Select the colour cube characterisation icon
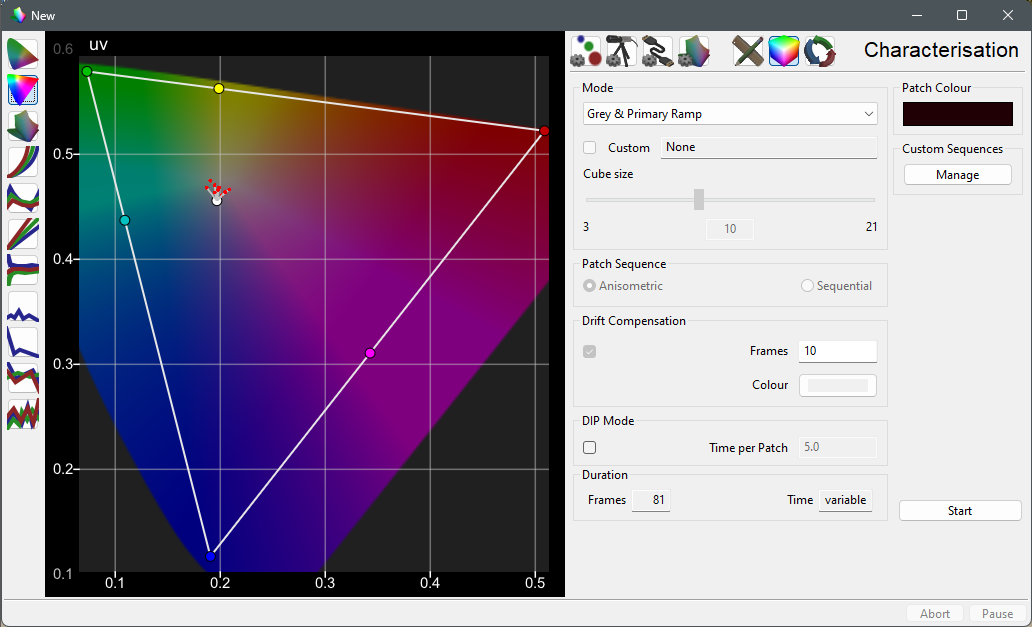Image resolution: width=1032 pixels, height=627 pixels. point(784,51)
